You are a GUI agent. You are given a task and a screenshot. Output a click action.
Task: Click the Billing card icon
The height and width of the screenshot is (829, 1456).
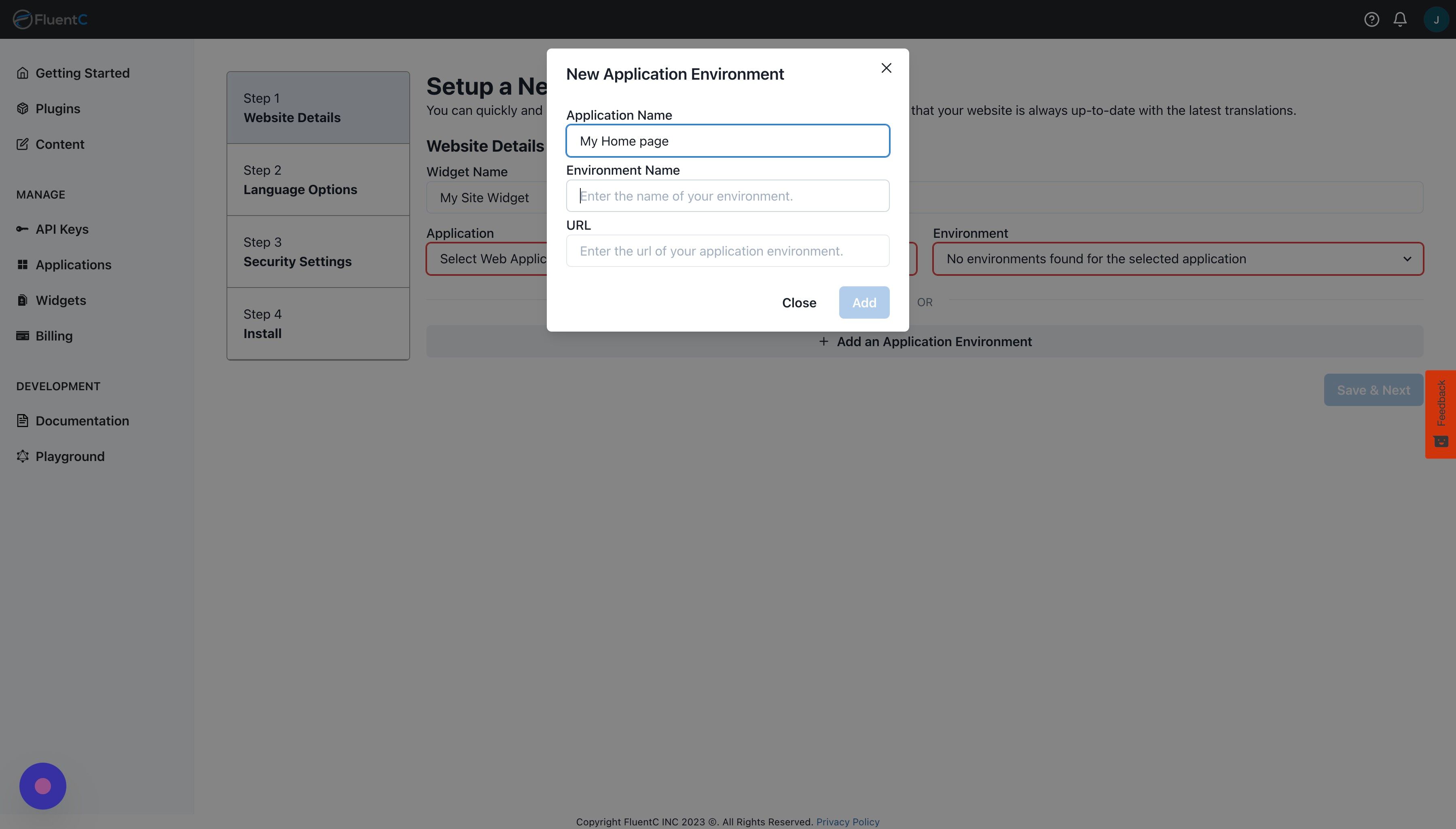pos(22,336)
